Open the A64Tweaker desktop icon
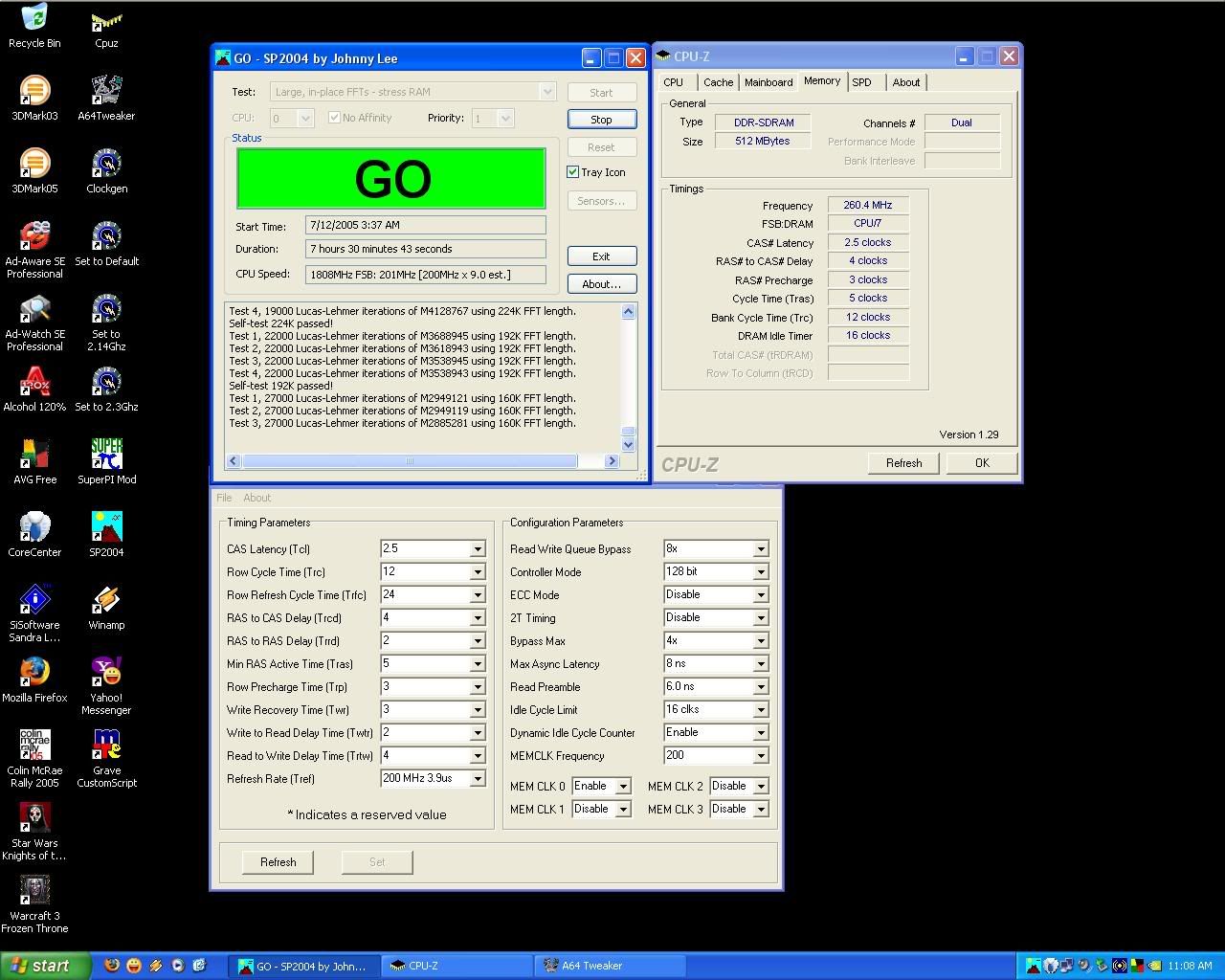The image size is (1225, 980). click(106, 92)
